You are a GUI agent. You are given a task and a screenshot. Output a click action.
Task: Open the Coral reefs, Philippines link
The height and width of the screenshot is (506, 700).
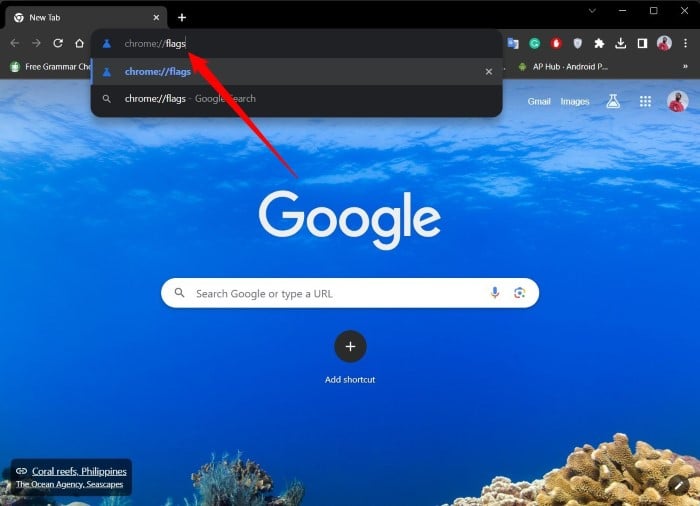point(79,471)
